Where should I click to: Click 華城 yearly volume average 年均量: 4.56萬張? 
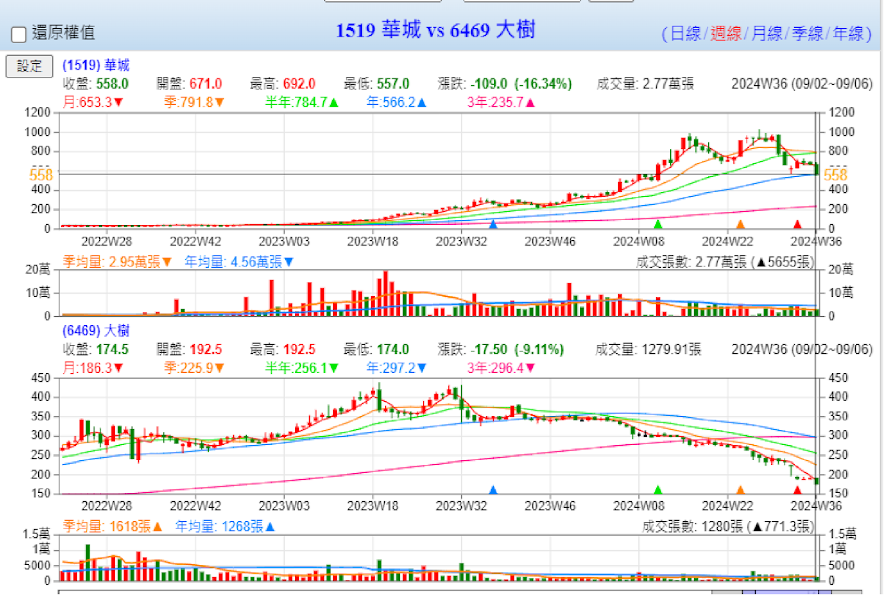pyautogui.click(x=239, y=262)
